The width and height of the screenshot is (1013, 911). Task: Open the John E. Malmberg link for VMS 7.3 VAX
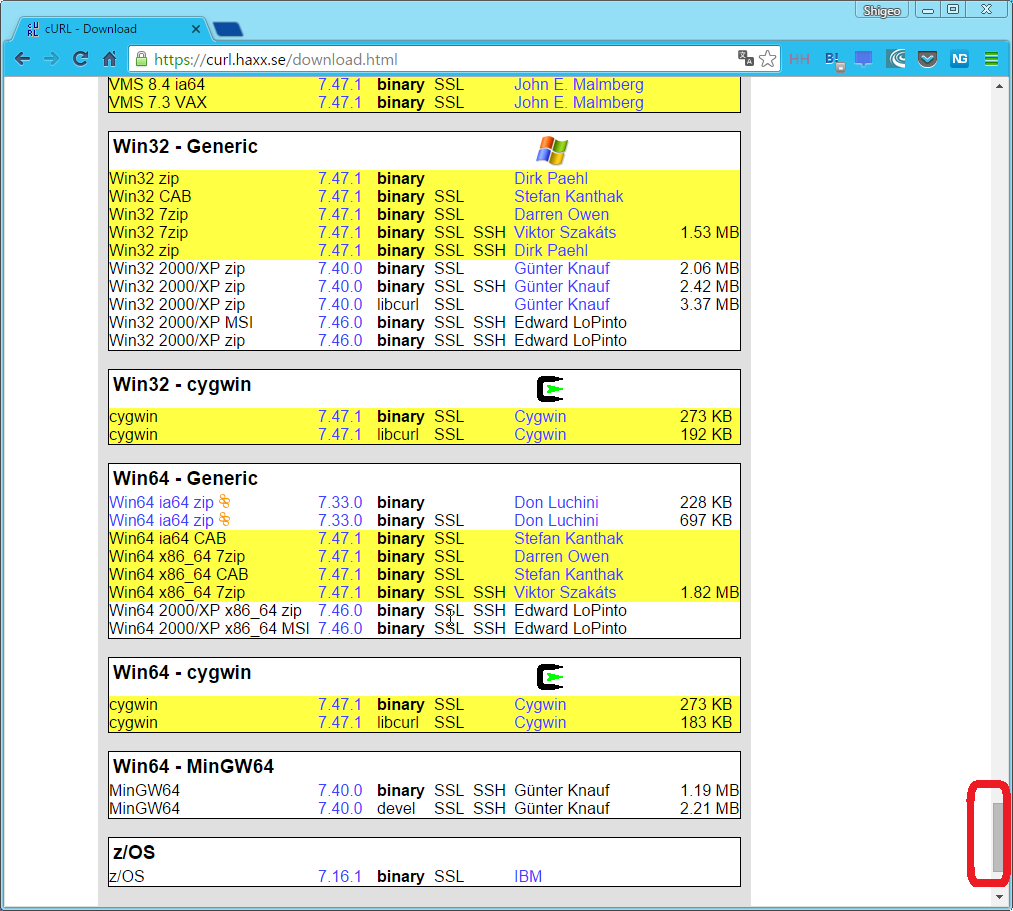tap(579, 103)
